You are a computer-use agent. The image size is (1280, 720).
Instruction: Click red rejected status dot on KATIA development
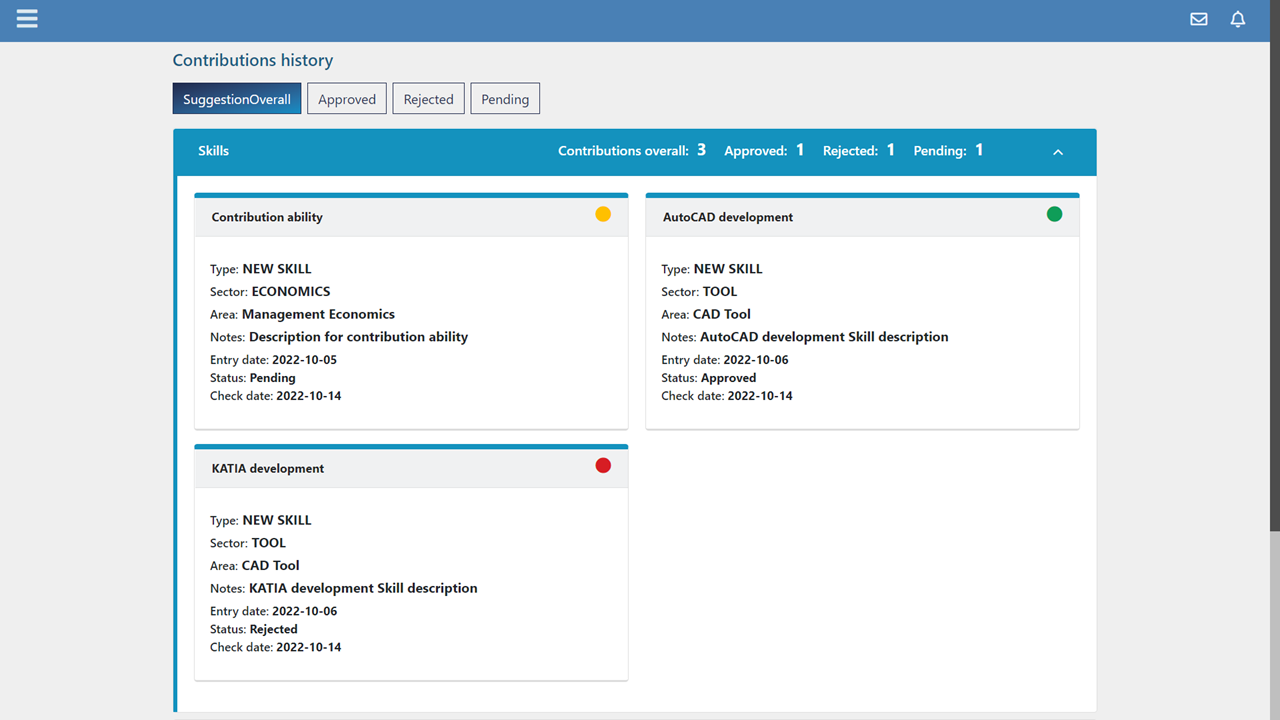[603, 465]
